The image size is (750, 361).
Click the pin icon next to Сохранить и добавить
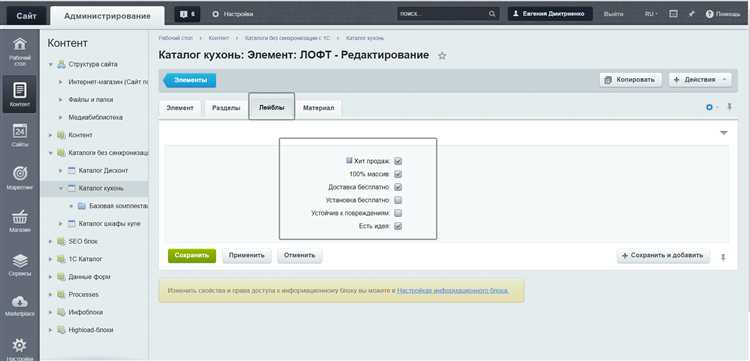click(723, 257)
